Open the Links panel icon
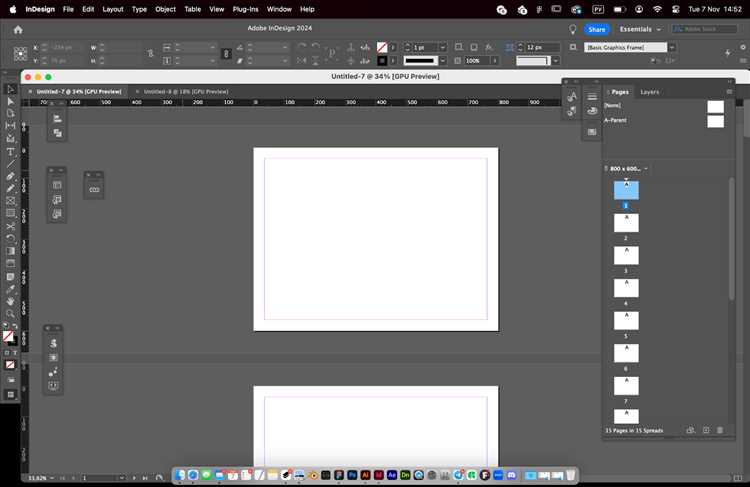This screenshot has width=750, height=487. pos(94,190)
